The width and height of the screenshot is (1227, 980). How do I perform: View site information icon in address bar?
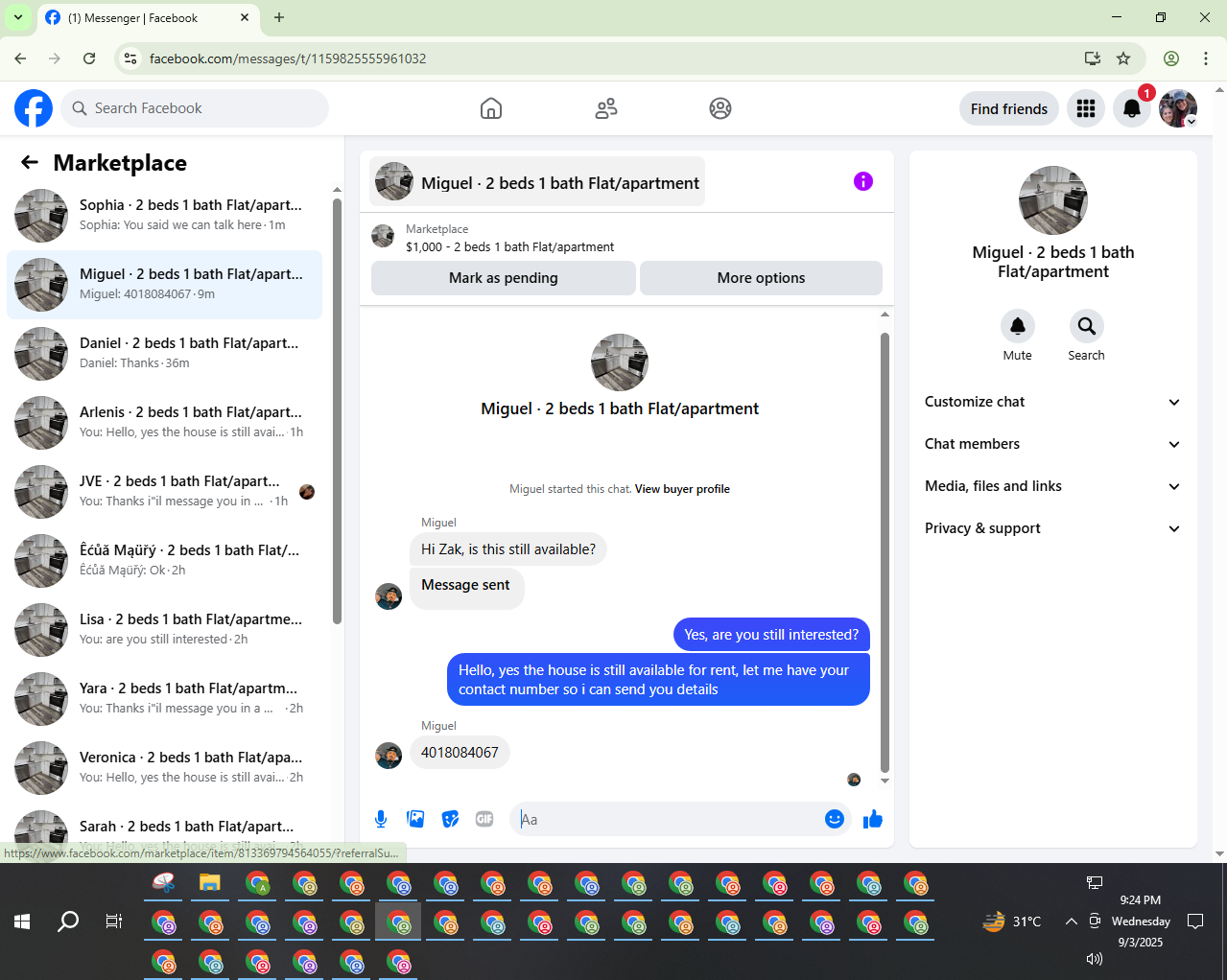130,58
